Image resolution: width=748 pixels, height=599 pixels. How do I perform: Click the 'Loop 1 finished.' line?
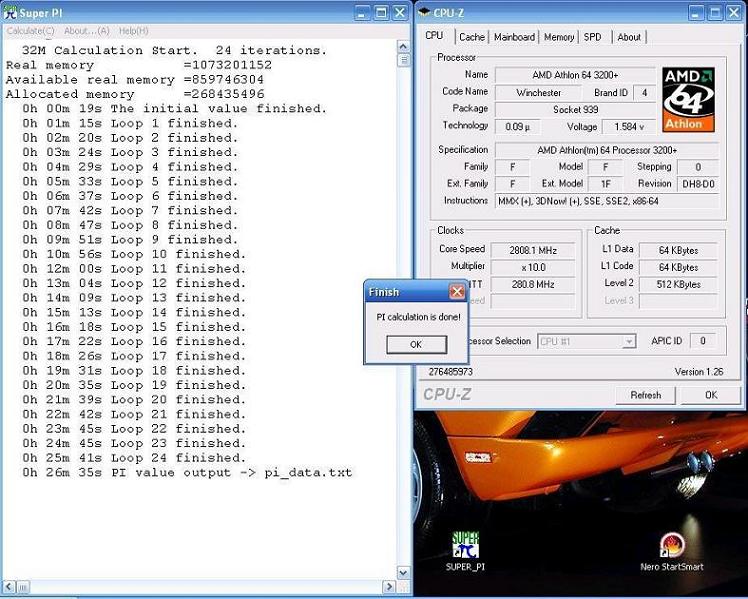tap(130, 123)
